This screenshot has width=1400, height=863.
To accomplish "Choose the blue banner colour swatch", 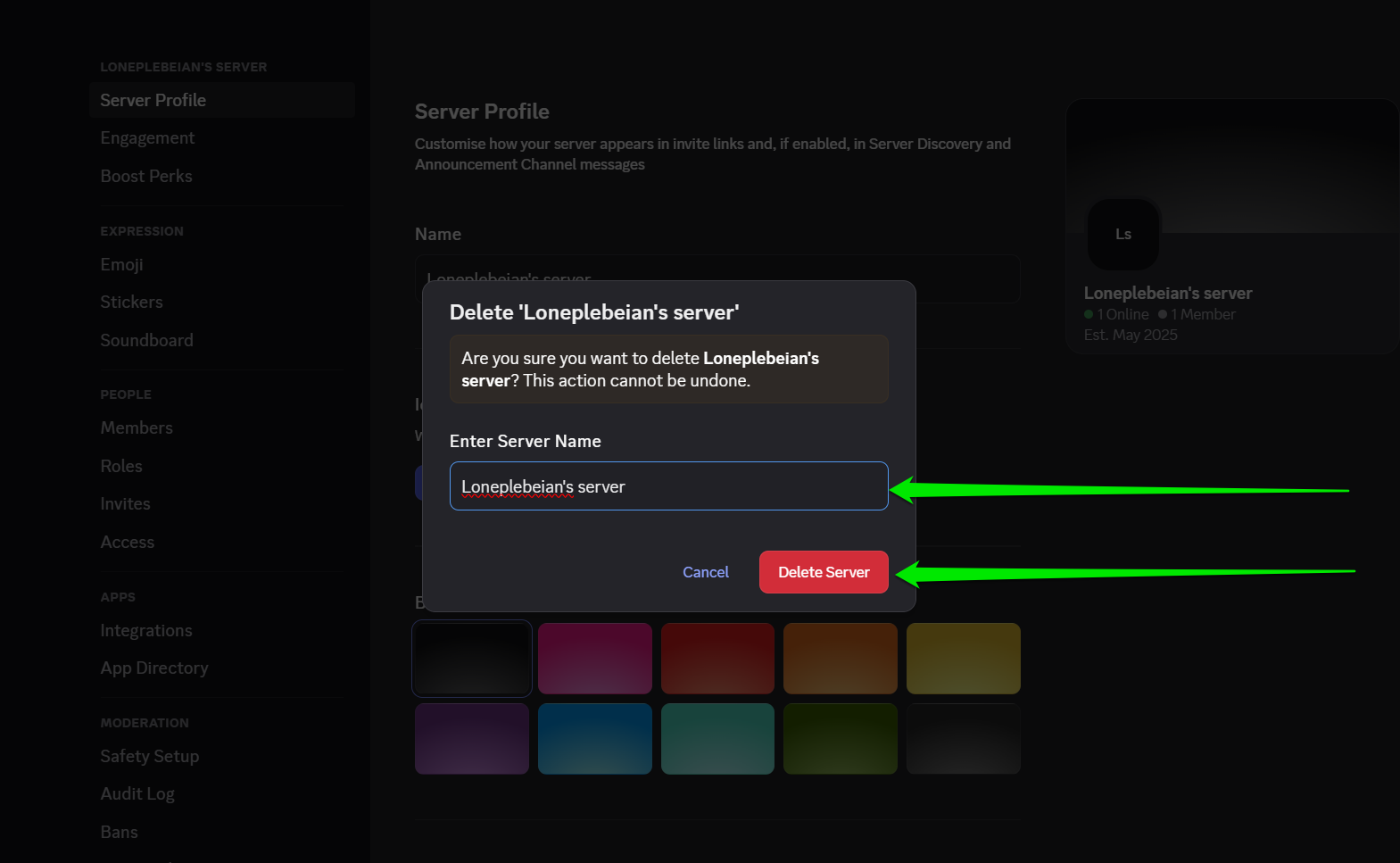I will point(594,739).
